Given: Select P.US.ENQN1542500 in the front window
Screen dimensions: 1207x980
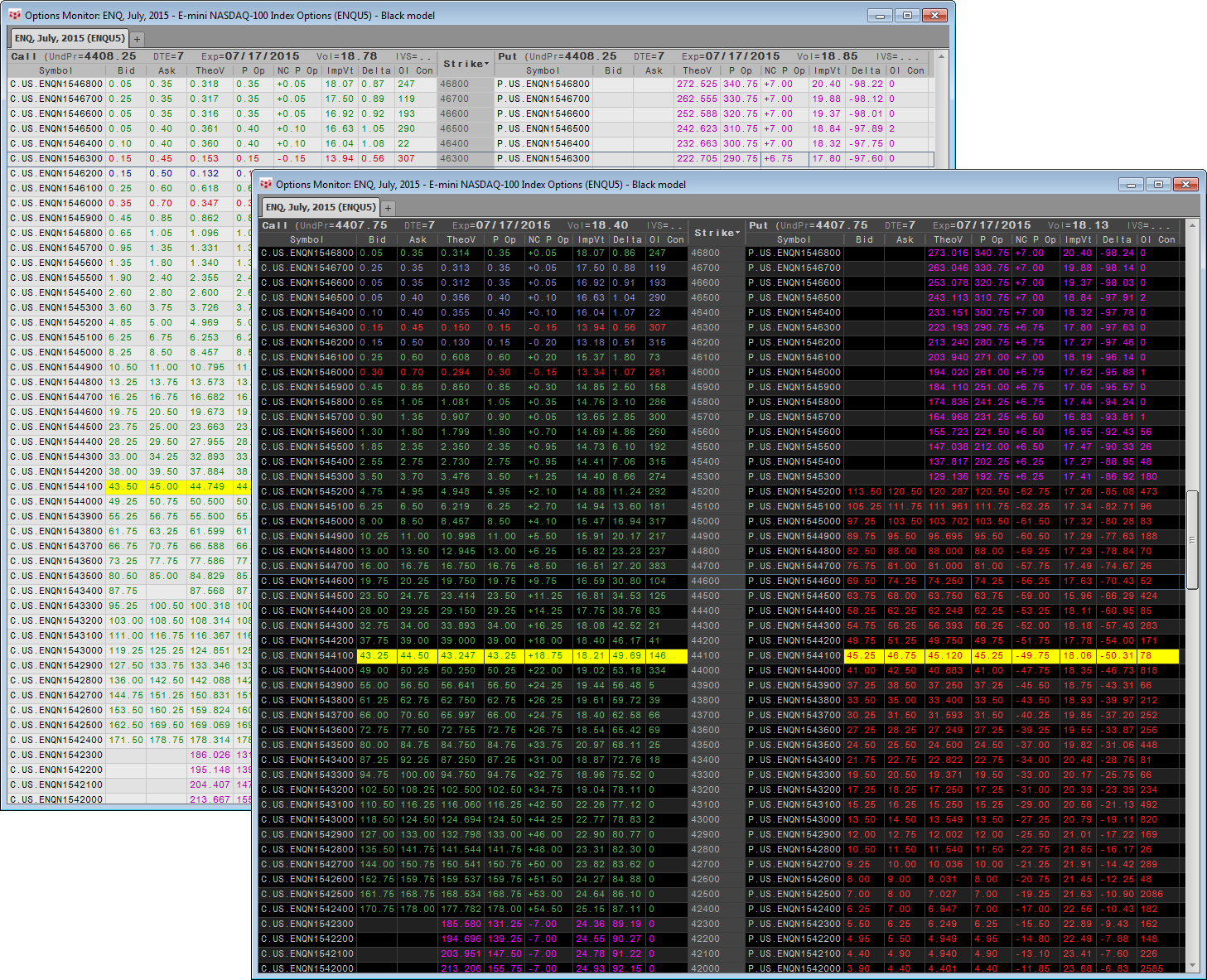Looking at the screenshot, I should point(794,894).
